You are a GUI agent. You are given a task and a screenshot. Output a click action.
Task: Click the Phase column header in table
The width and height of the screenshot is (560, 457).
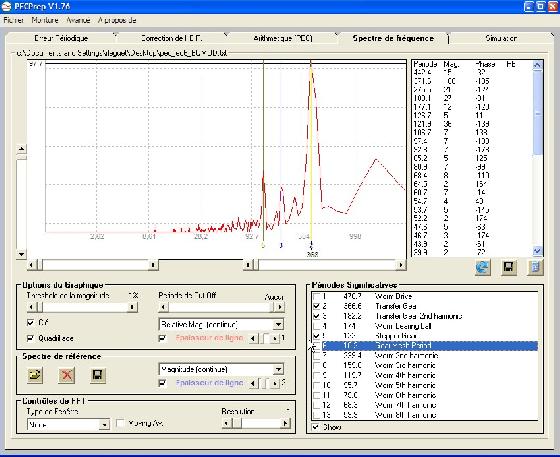[x=485, y=65]
